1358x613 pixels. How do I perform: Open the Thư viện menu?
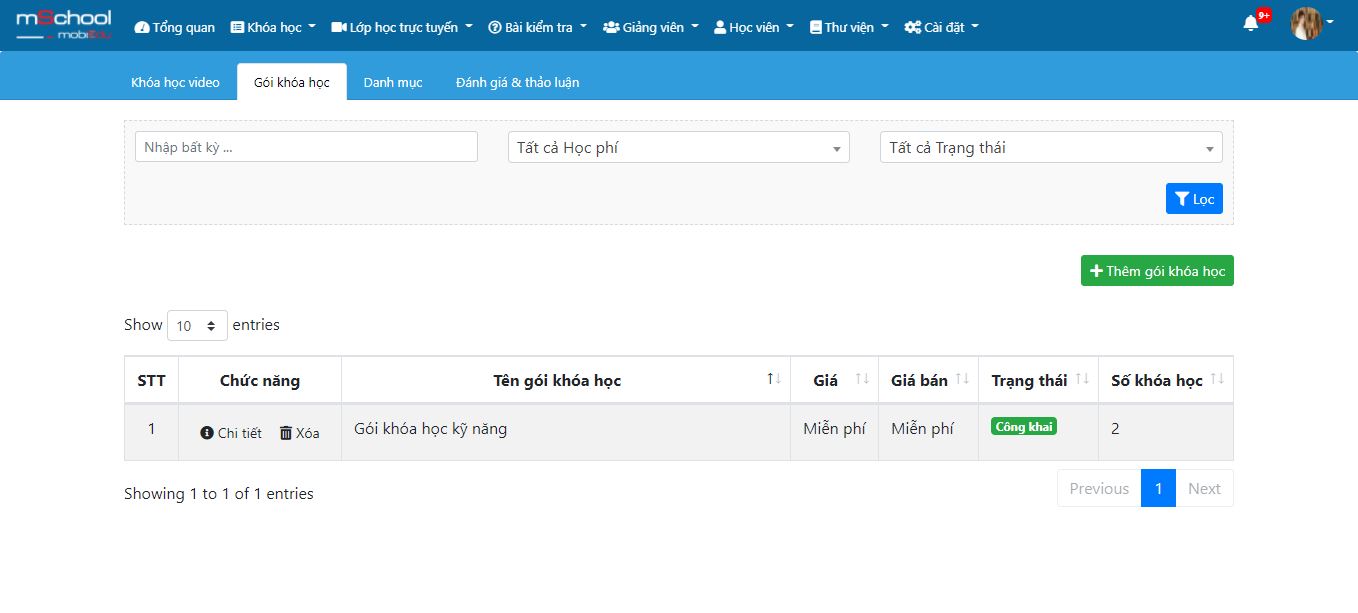point(849,27)
